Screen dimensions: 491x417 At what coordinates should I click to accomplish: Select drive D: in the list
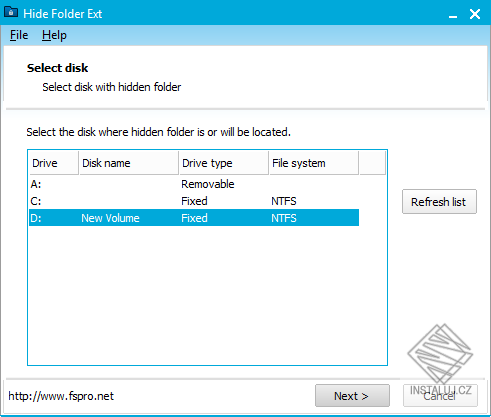(194, 218)
